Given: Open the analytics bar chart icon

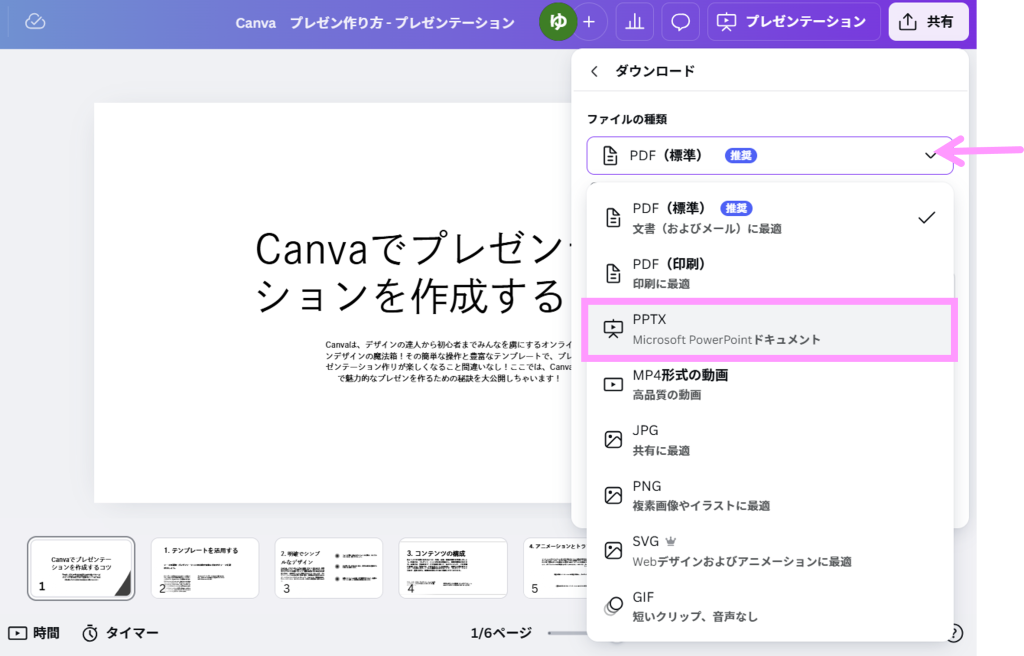Looking at the screenshot, I should [x=634, y=22].
